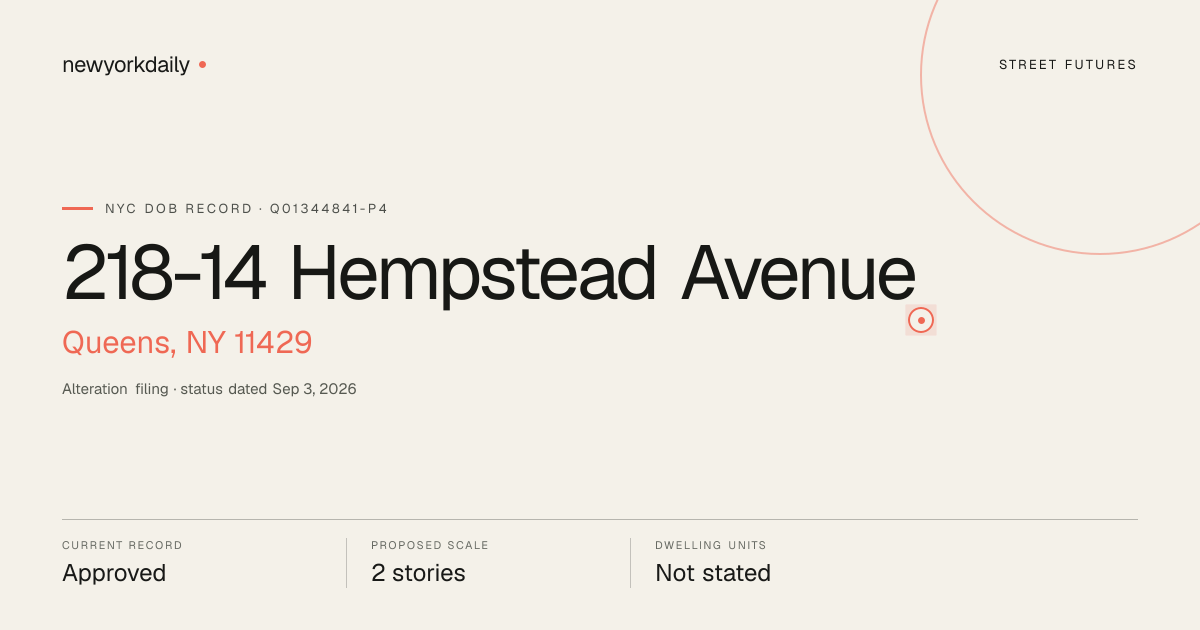
Task: Select the Alteration filing status date line
Action: pyautogui.click(x=209, y=389)
